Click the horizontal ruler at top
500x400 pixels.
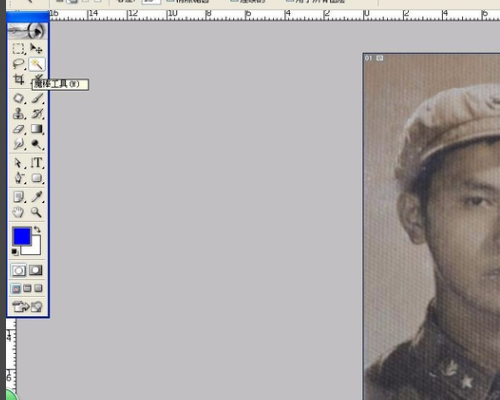point(275,15)
